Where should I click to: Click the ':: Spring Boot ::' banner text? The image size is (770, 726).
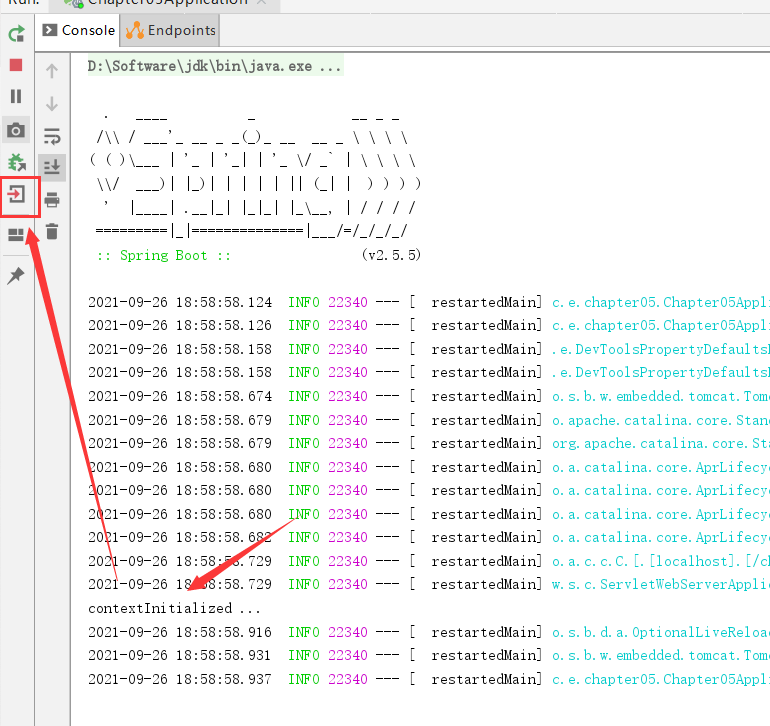point(164,255)
